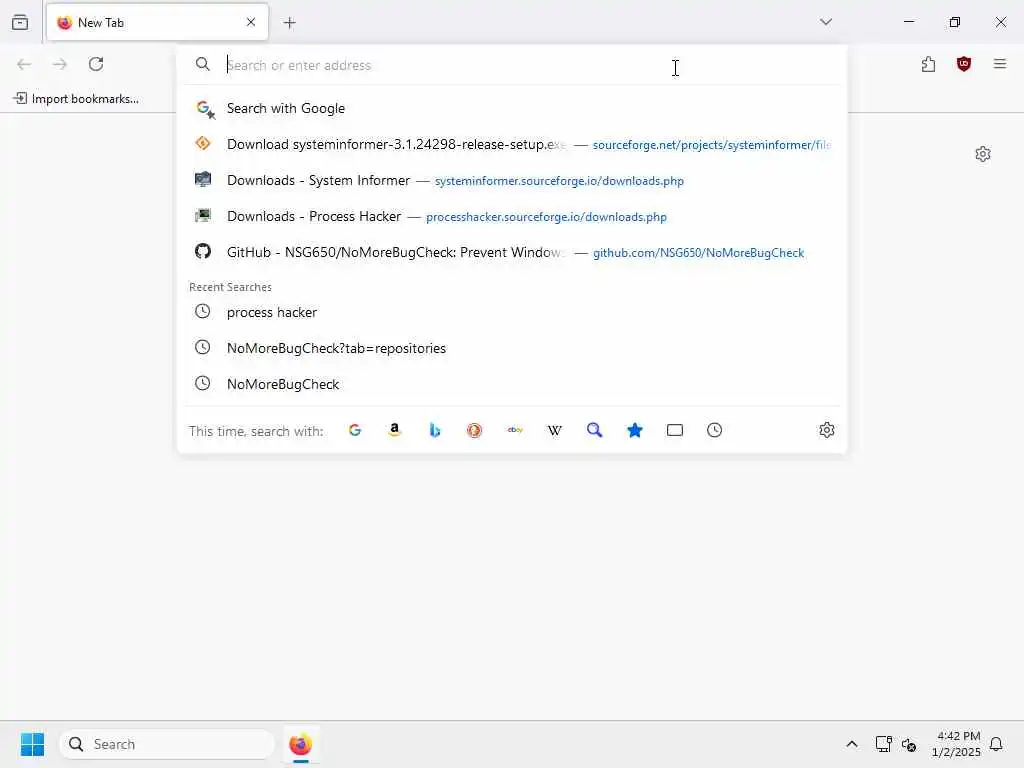Select recent search 'process hacker'

(512, 312)
